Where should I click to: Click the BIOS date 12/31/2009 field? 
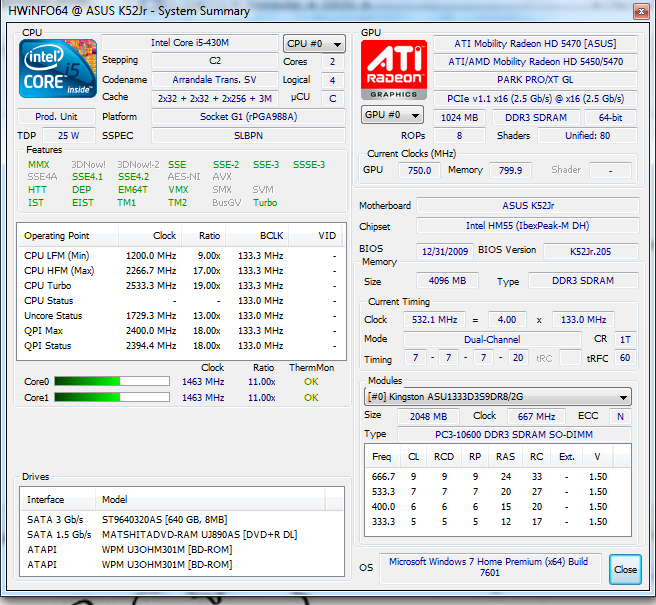(x=445, y=251)
